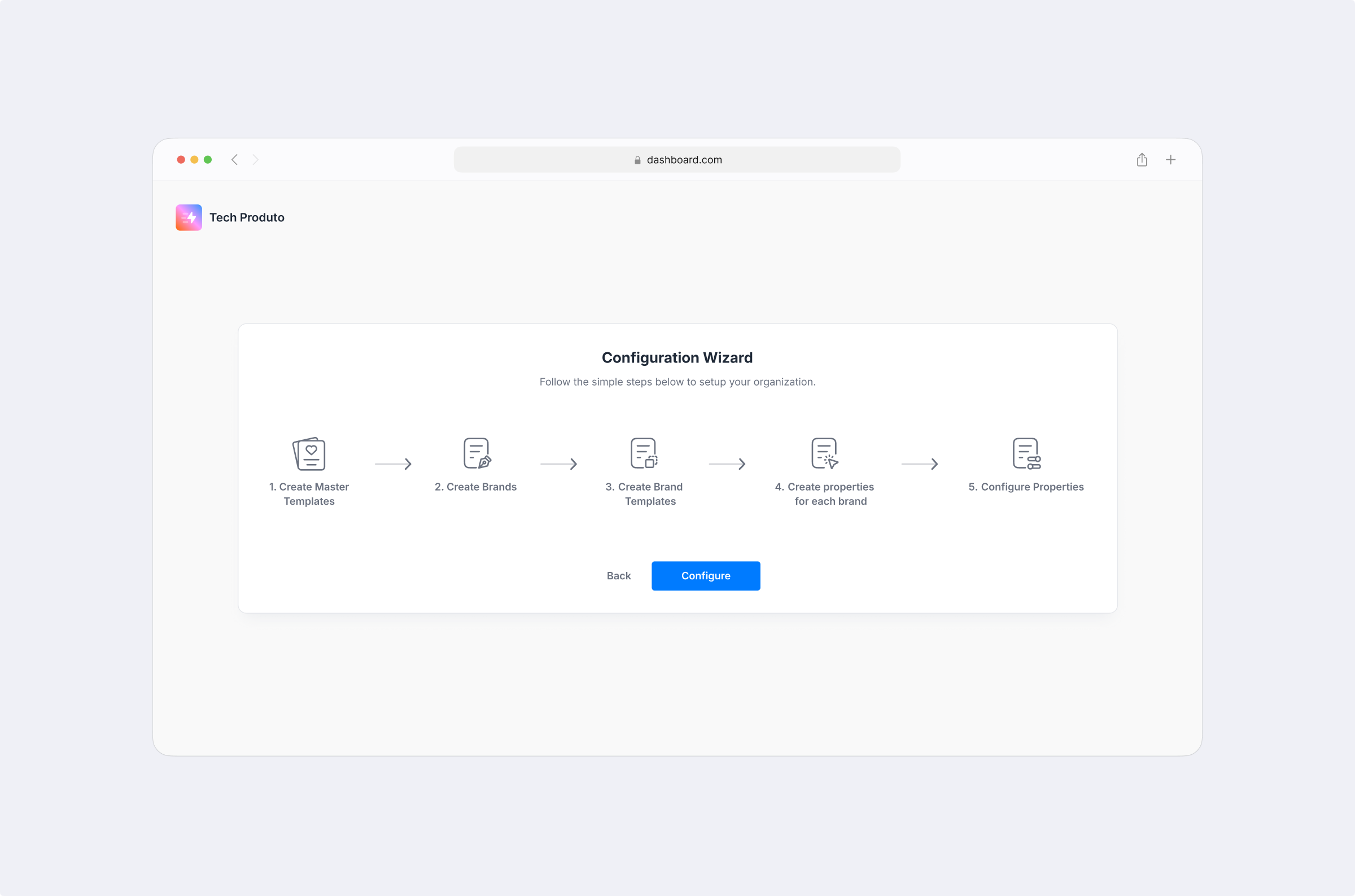Click the arrow between steps 4 and 5
The height and width of the screenshot is (896, 1355).
click(x=920, y=464)
